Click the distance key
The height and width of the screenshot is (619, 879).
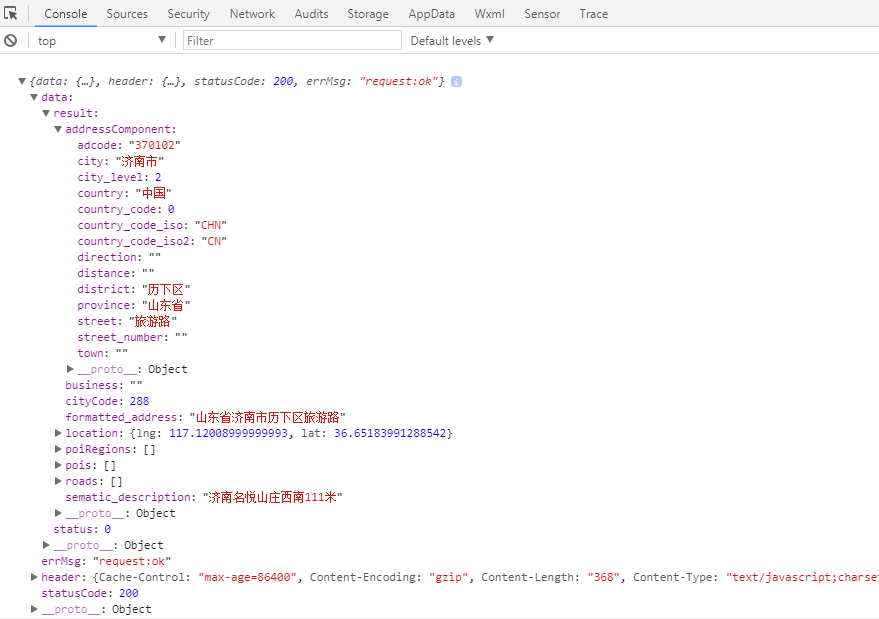point(104,273)
